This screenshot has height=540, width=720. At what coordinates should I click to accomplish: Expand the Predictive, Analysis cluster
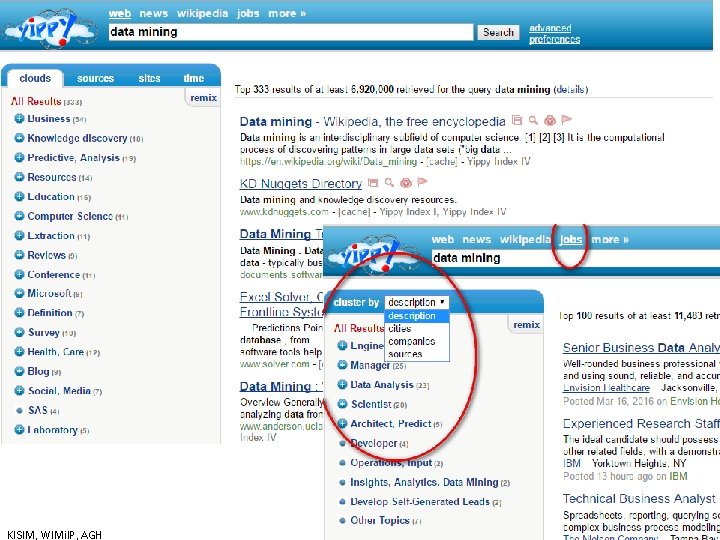19,158
